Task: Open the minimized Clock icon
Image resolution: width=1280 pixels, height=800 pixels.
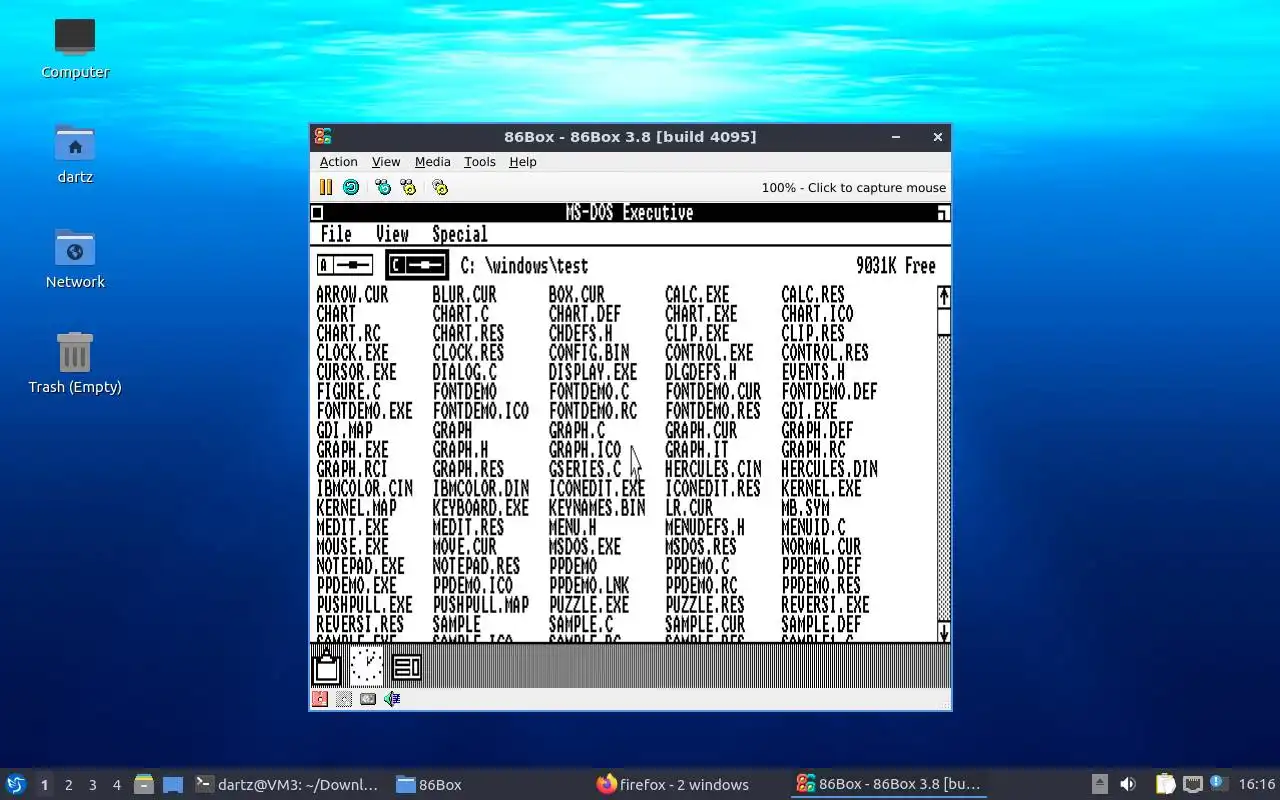Action: [366, 666]
